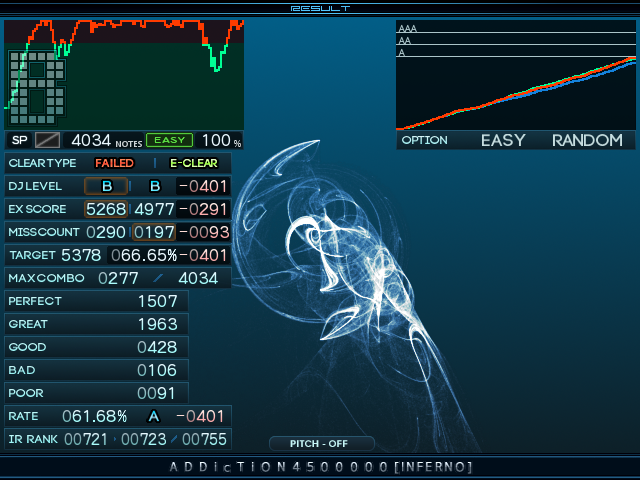Click the note-type slash icon beside SP
The image size is (640, 480).
[47, 140]
